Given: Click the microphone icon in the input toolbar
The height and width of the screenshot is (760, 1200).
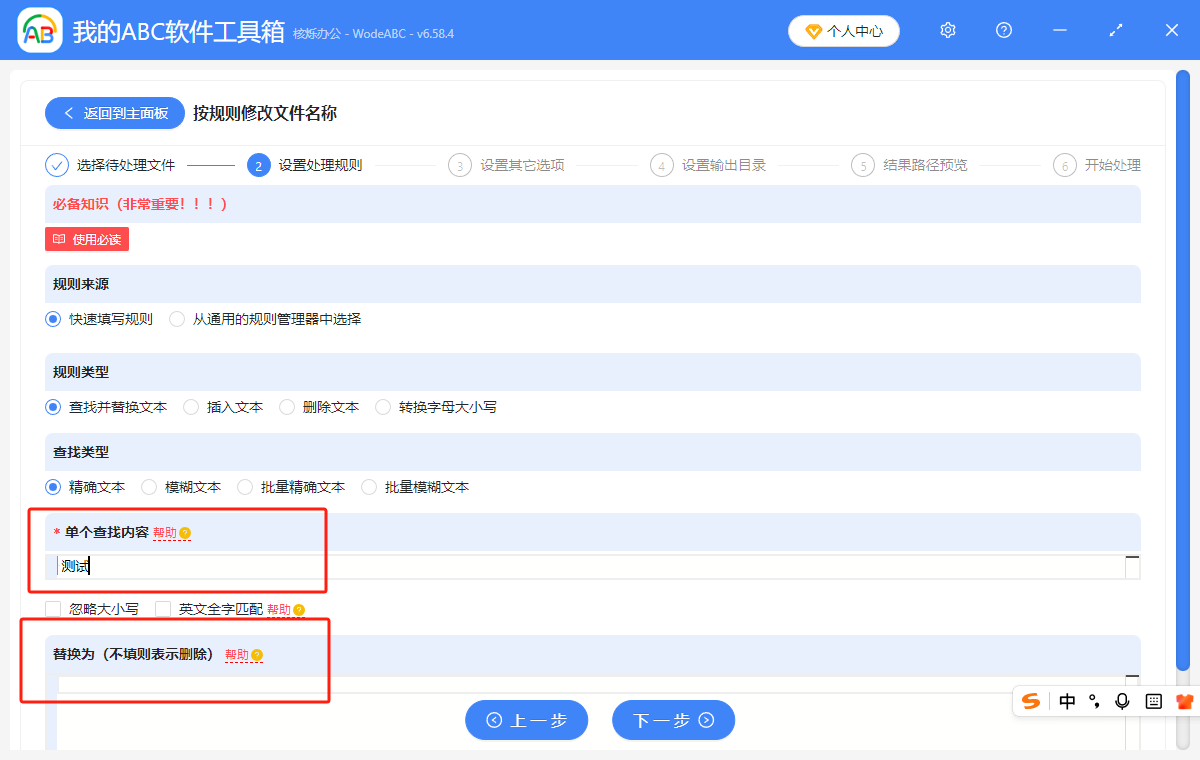Looking at the screenshot, I should [1122, 701].
